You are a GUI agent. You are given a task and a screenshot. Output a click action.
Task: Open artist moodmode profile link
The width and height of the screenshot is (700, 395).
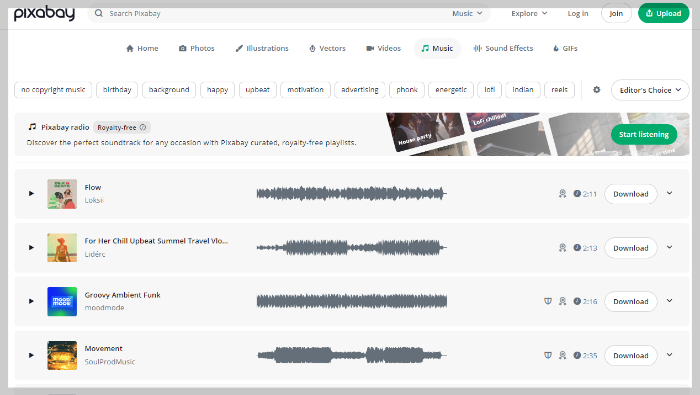pos(104,308)
